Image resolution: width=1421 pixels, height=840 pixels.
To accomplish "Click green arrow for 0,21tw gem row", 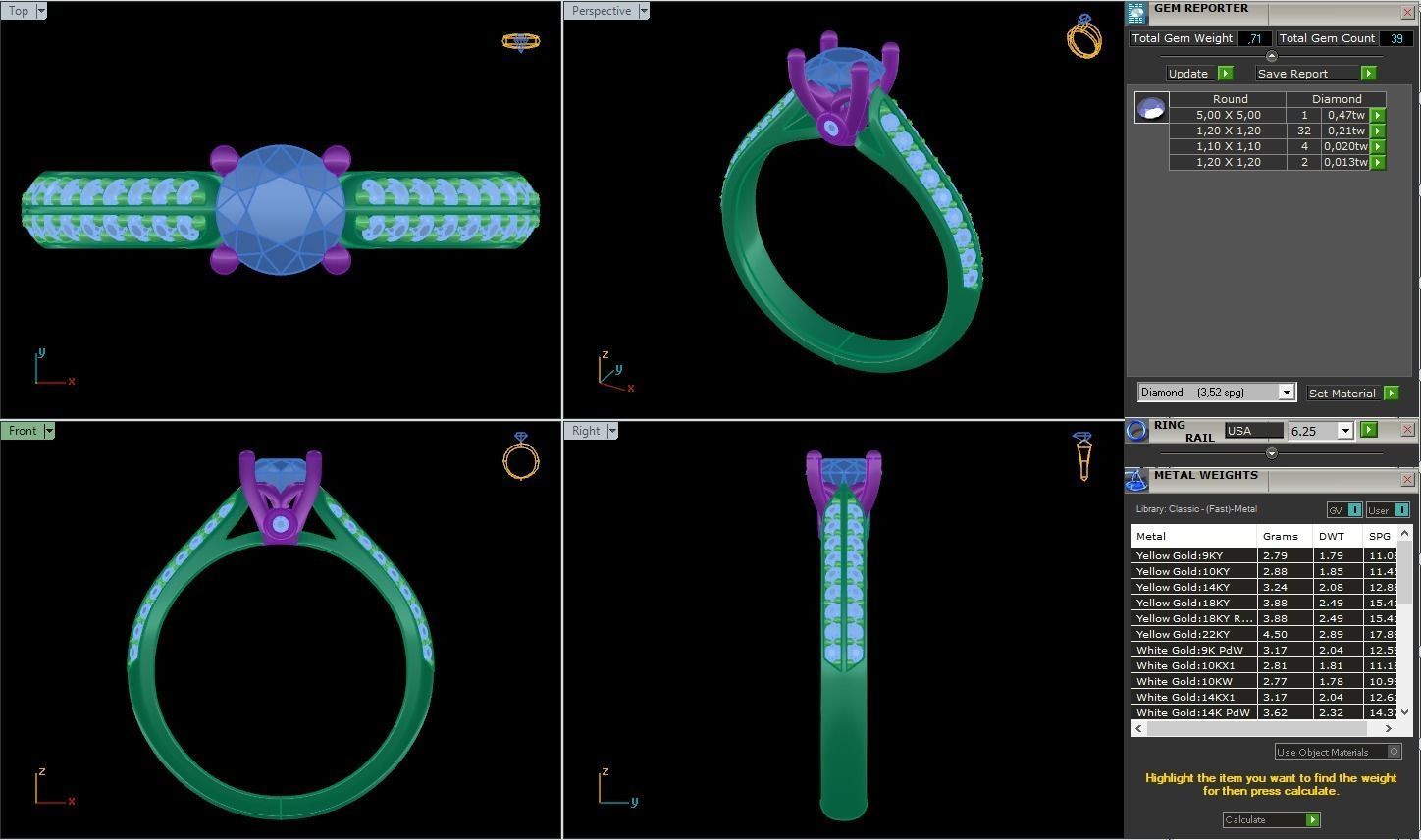I will coord(1377,131).
